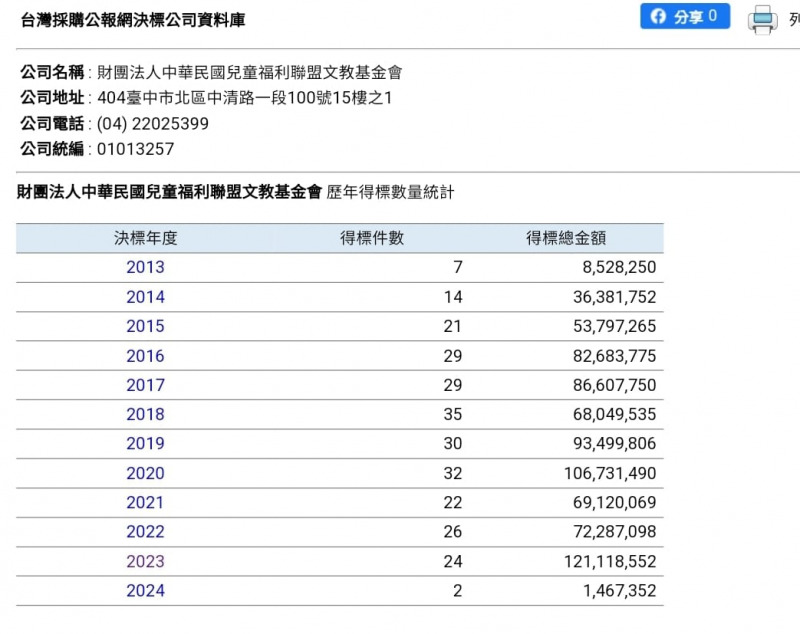
Task: Select the company phone number (04) 22025399
Action: [x=153, y=123]
